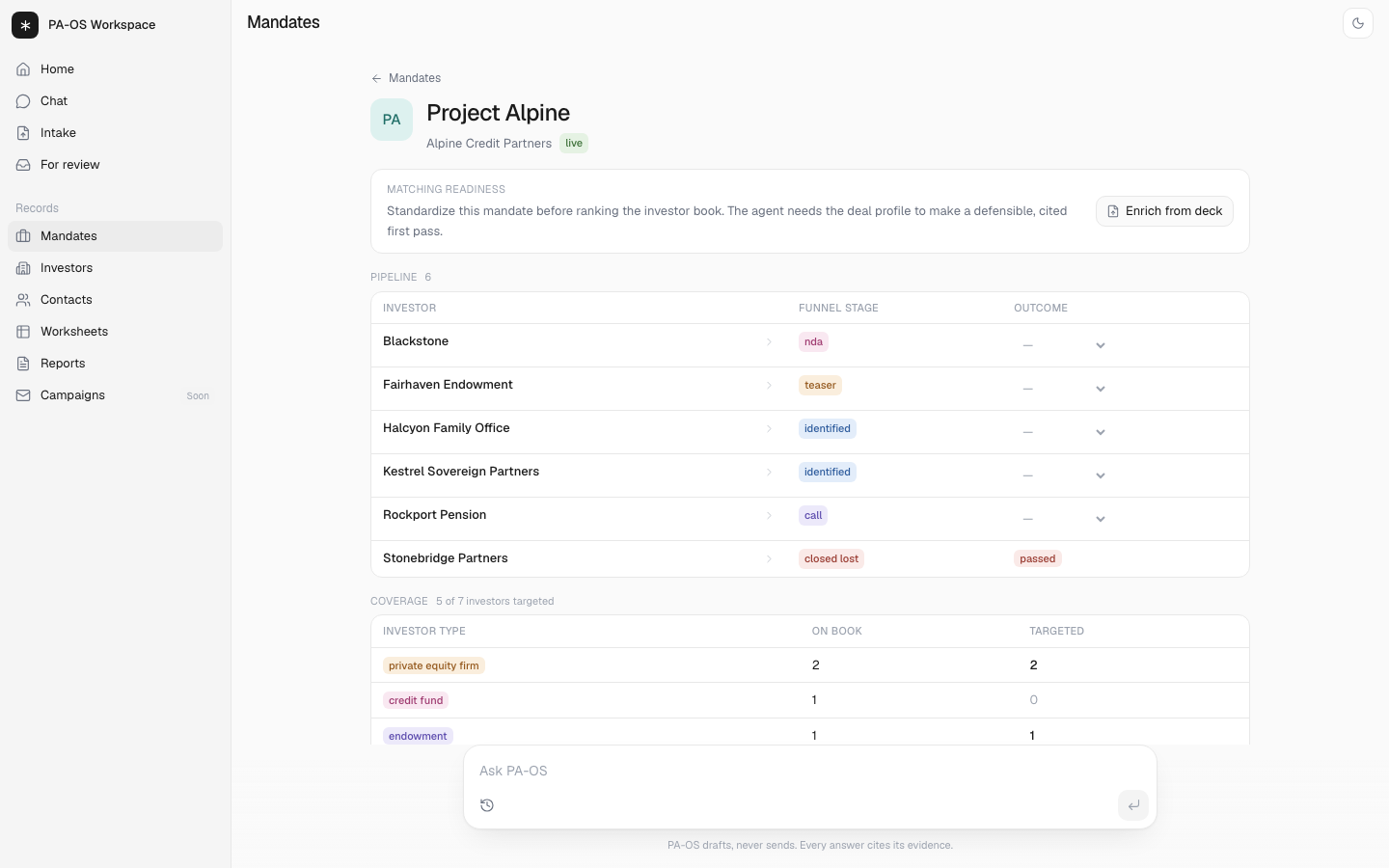Select Mandates in the Records list

tap(115, 236)
